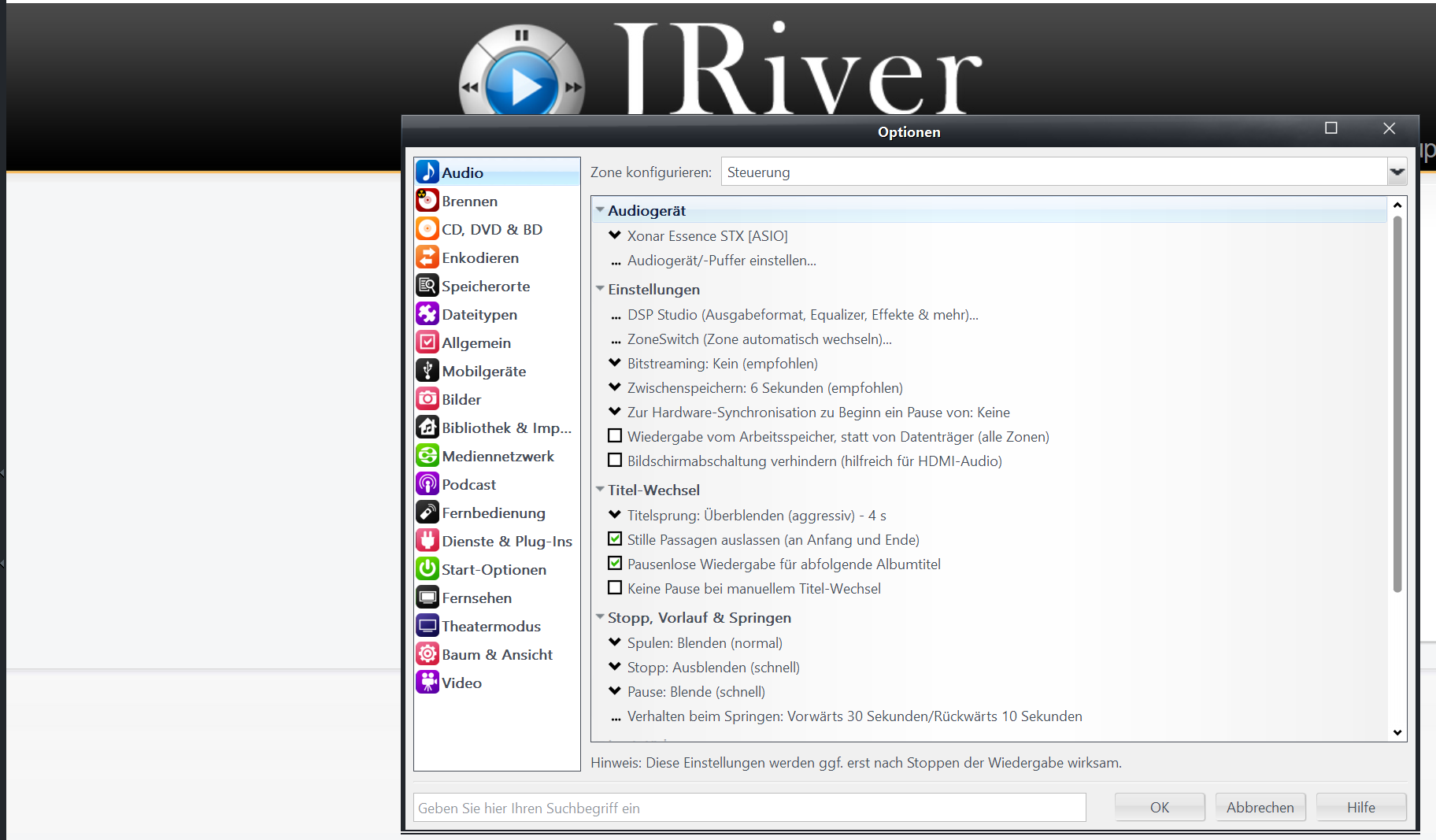Viewport: 1436px width, 840px height.
Task: Select the Theatermodus monitor icon
Action: click(427, 625)
